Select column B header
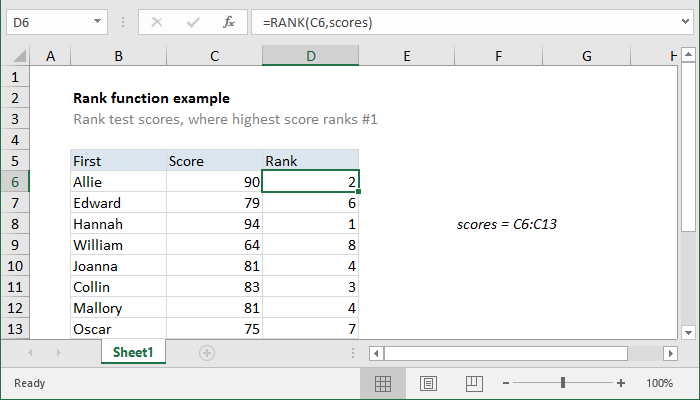This screenshot has width=700, height=400. coord(118,56)
